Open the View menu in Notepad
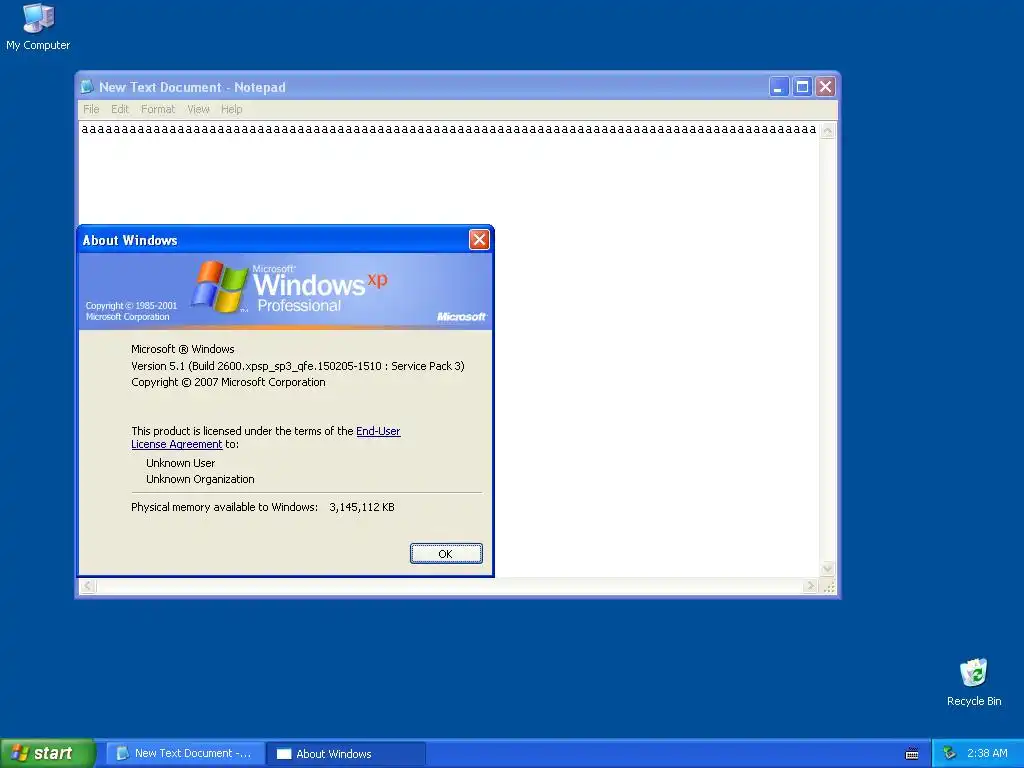The height and width of the screenshot is (768, 1024). [198, 109]
